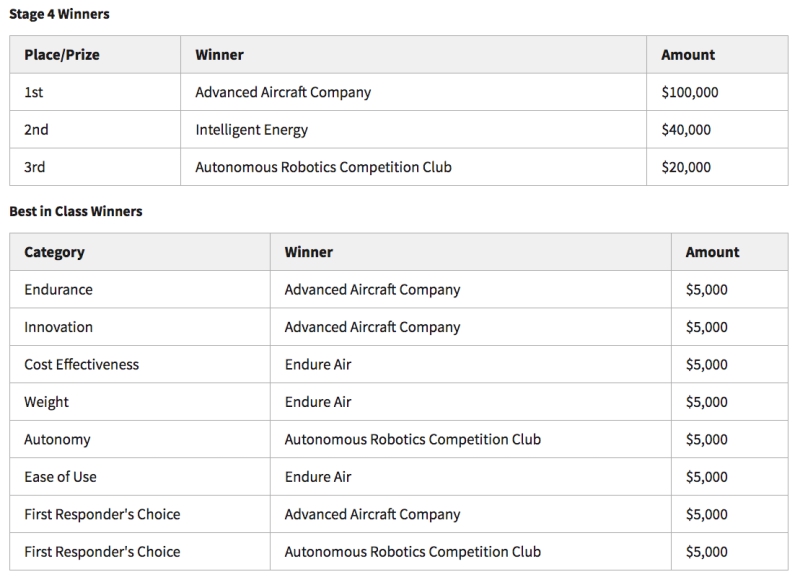Select the "Innovation" category cell
This screenshot has height=582, width=800.
(x=58, y=327)
